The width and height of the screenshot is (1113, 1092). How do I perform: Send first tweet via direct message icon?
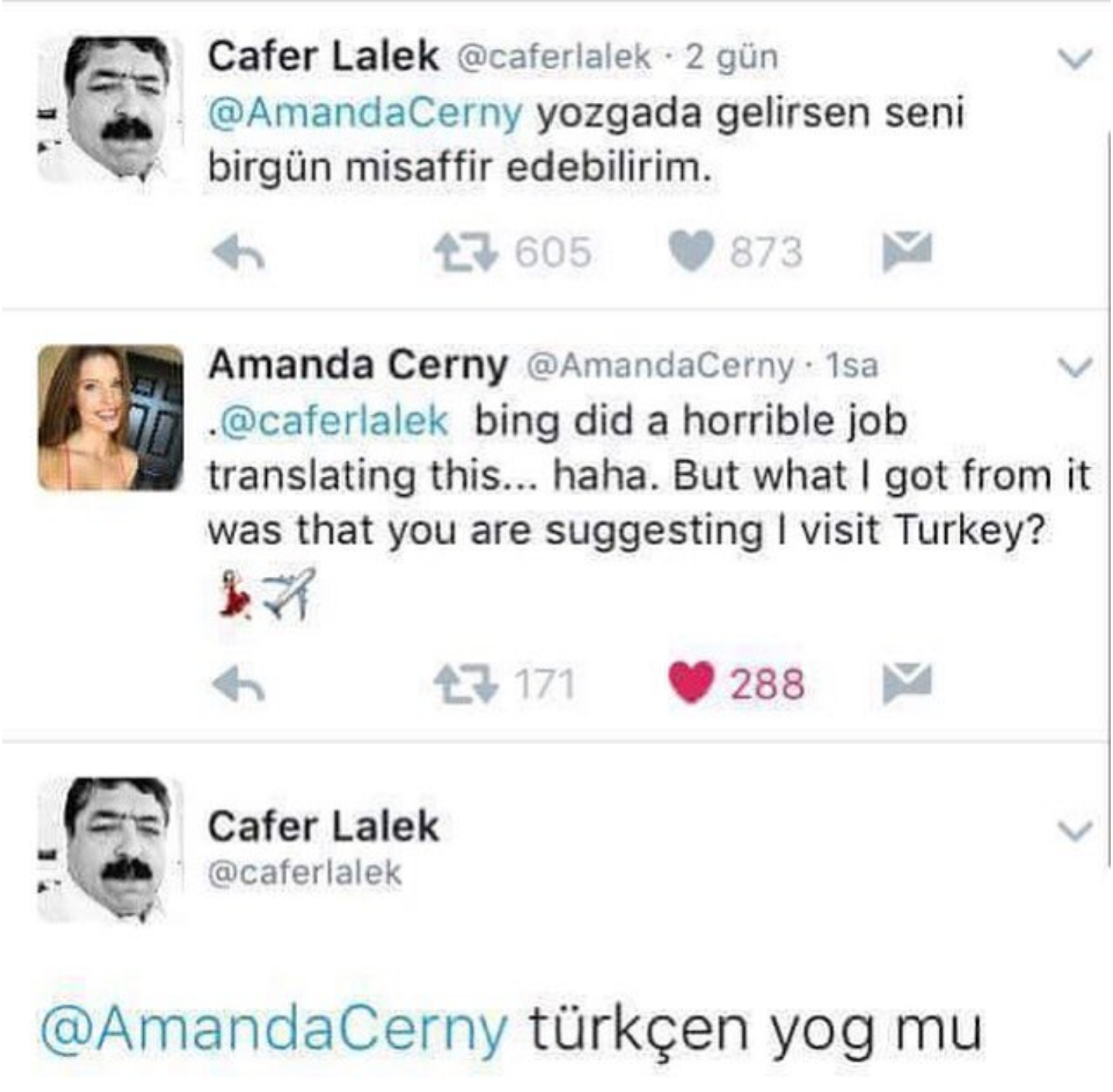tap(907, 251)
